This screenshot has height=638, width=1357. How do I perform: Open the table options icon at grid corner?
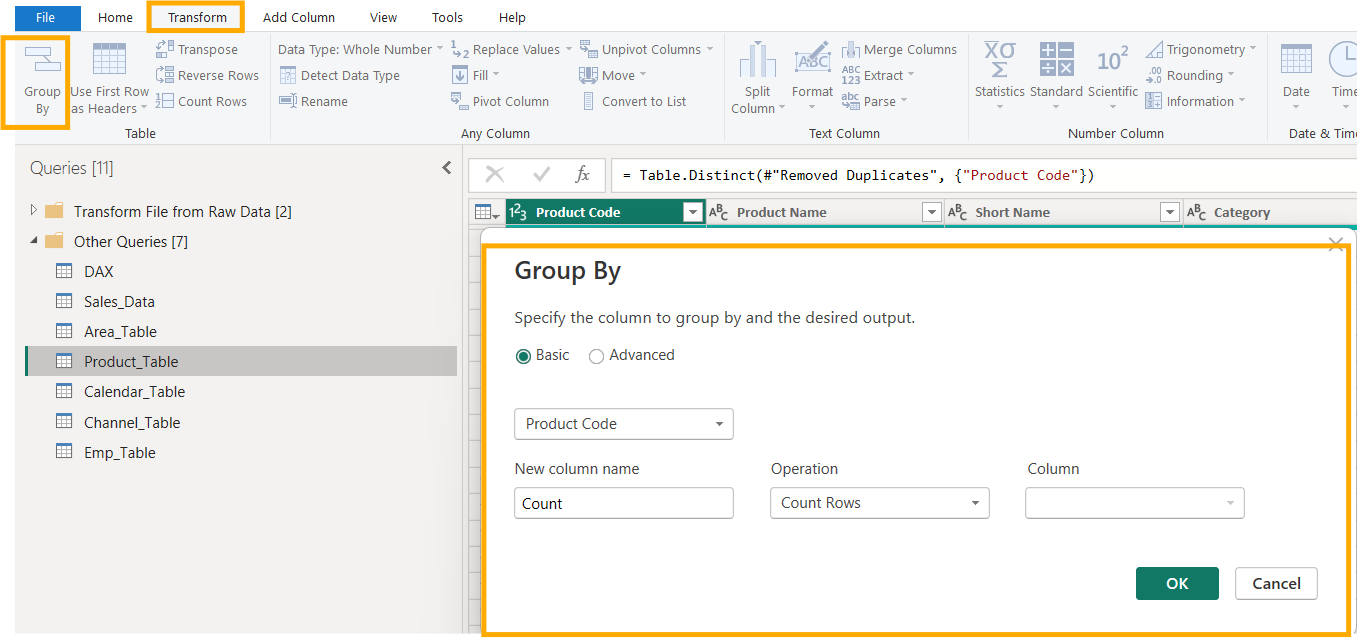pos(487,212)
